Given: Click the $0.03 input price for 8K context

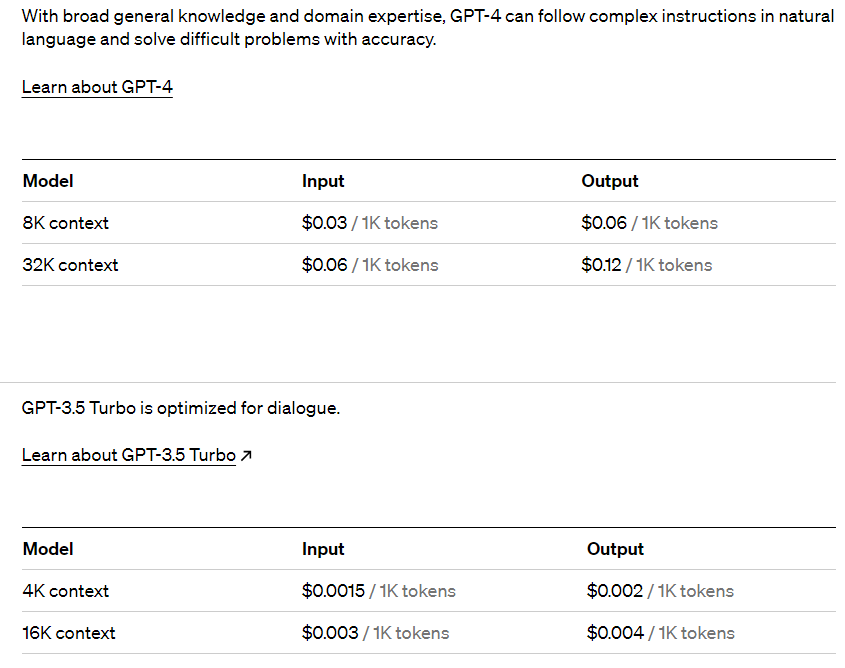Looking at the screenshot, I should 324,222.
